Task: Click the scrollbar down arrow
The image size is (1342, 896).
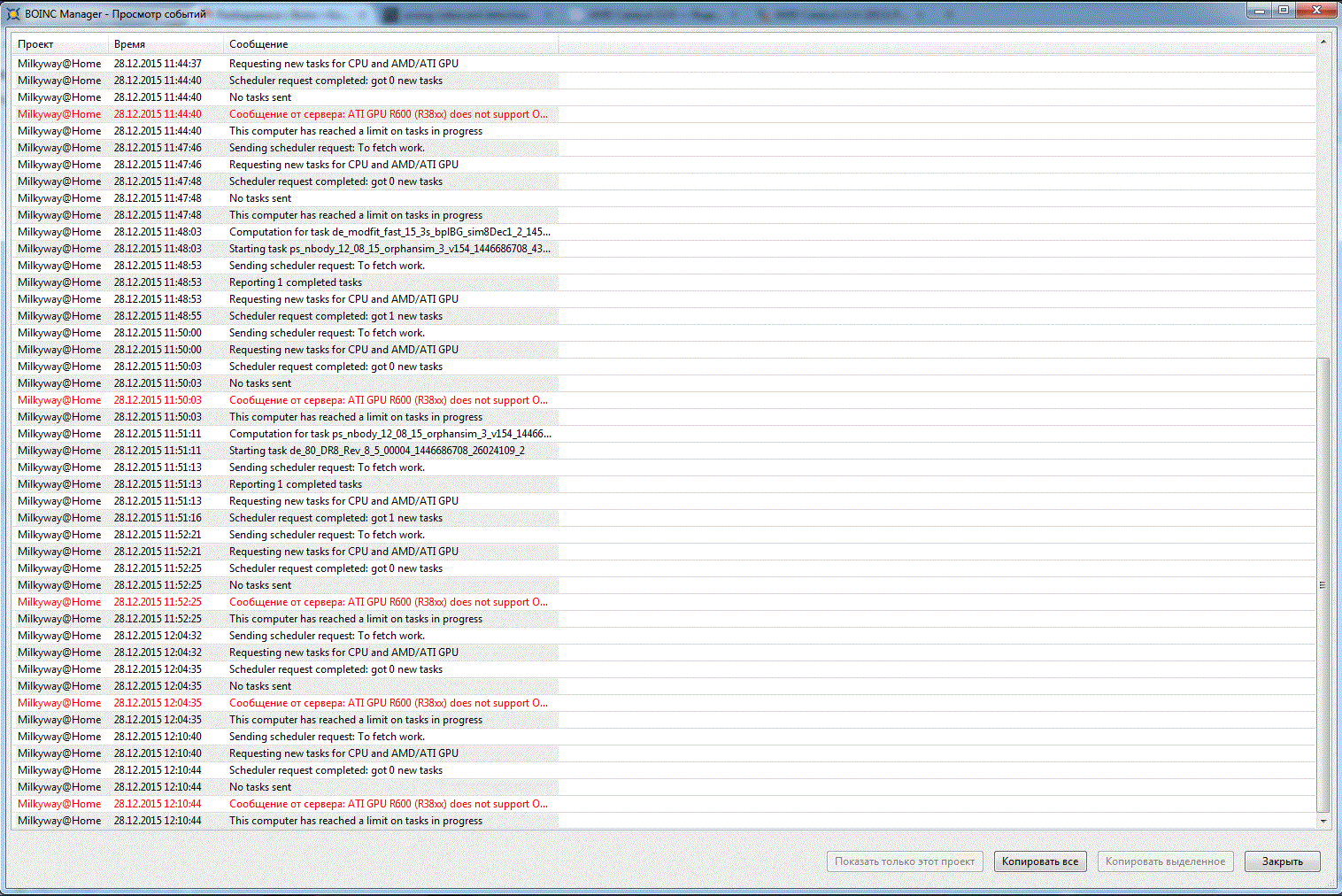Action: pos(1323,822)
